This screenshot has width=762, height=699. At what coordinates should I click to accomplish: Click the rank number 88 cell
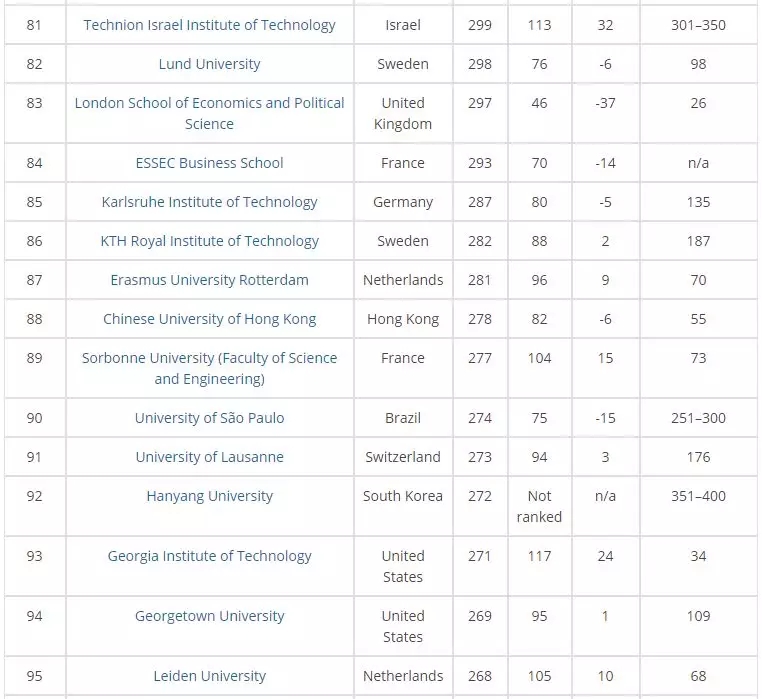point(35,319)
